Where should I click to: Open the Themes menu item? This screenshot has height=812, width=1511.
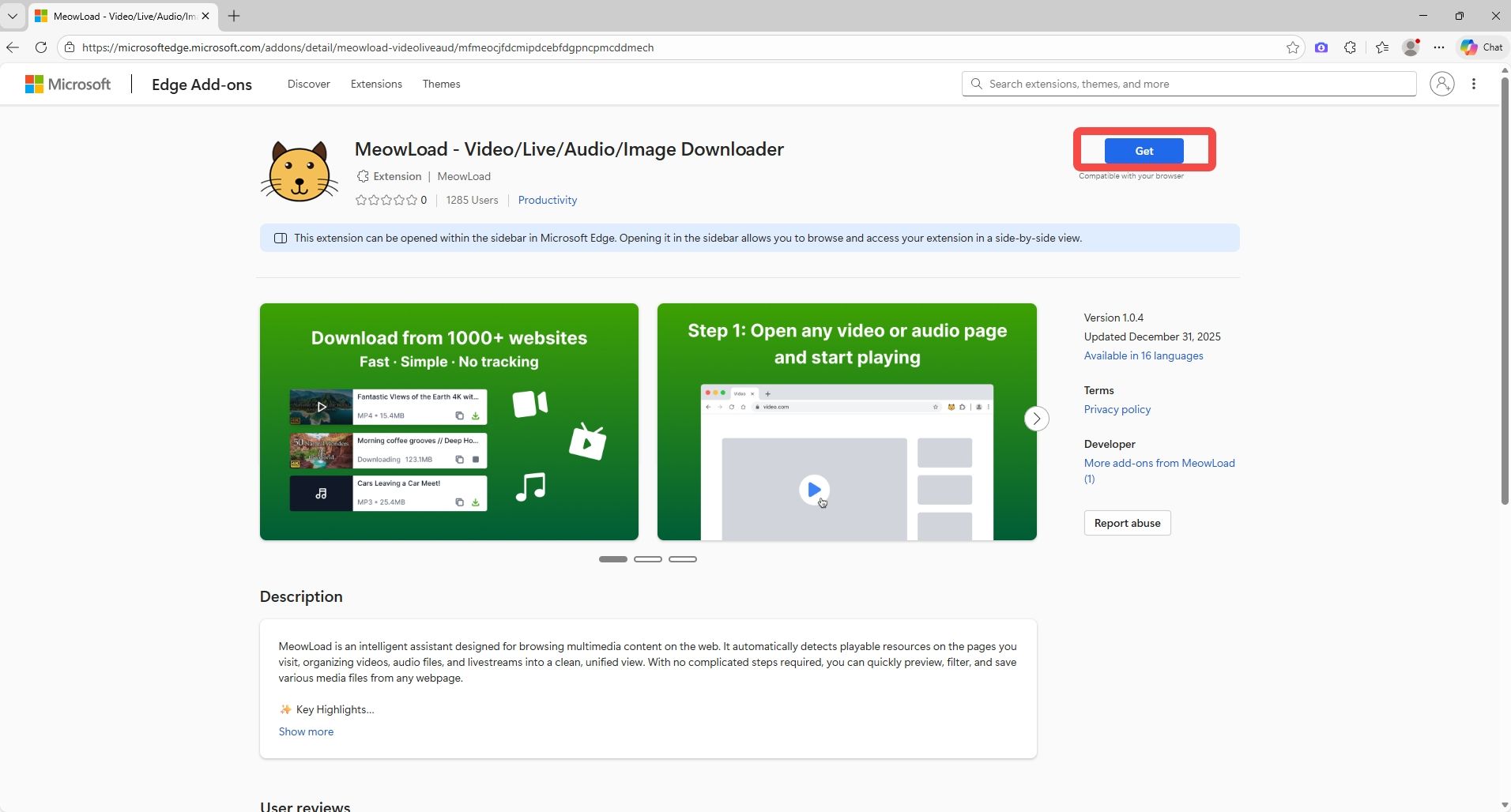[441, 84]
